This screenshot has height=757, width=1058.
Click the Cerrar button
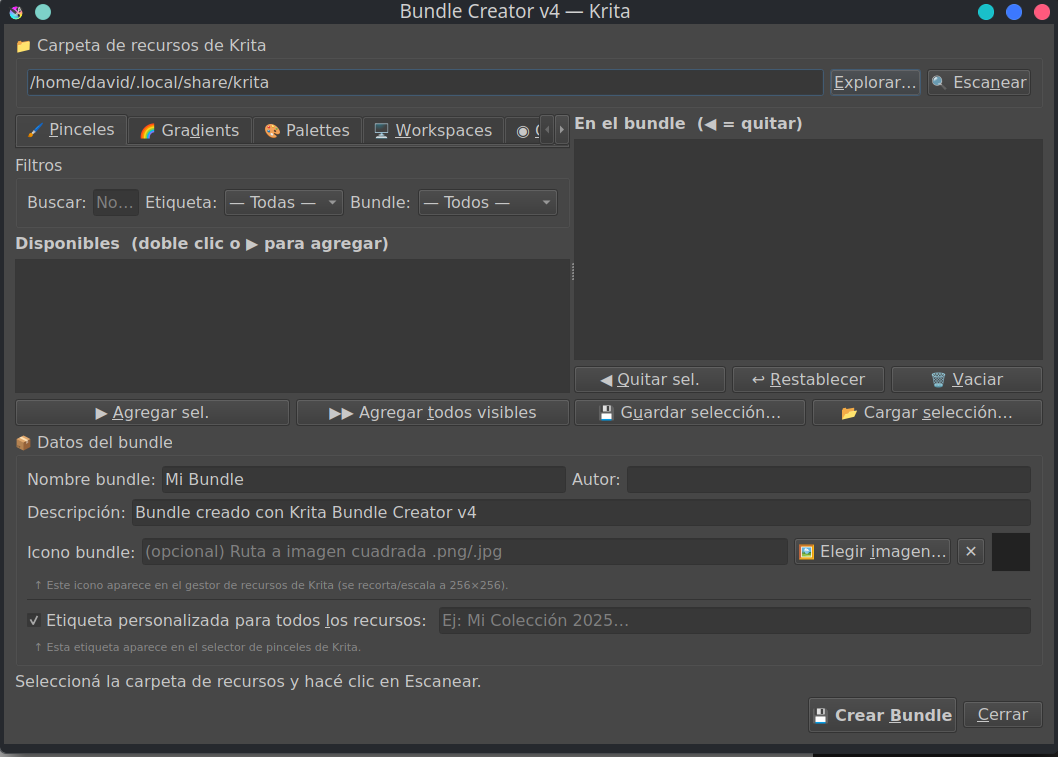1003,714
